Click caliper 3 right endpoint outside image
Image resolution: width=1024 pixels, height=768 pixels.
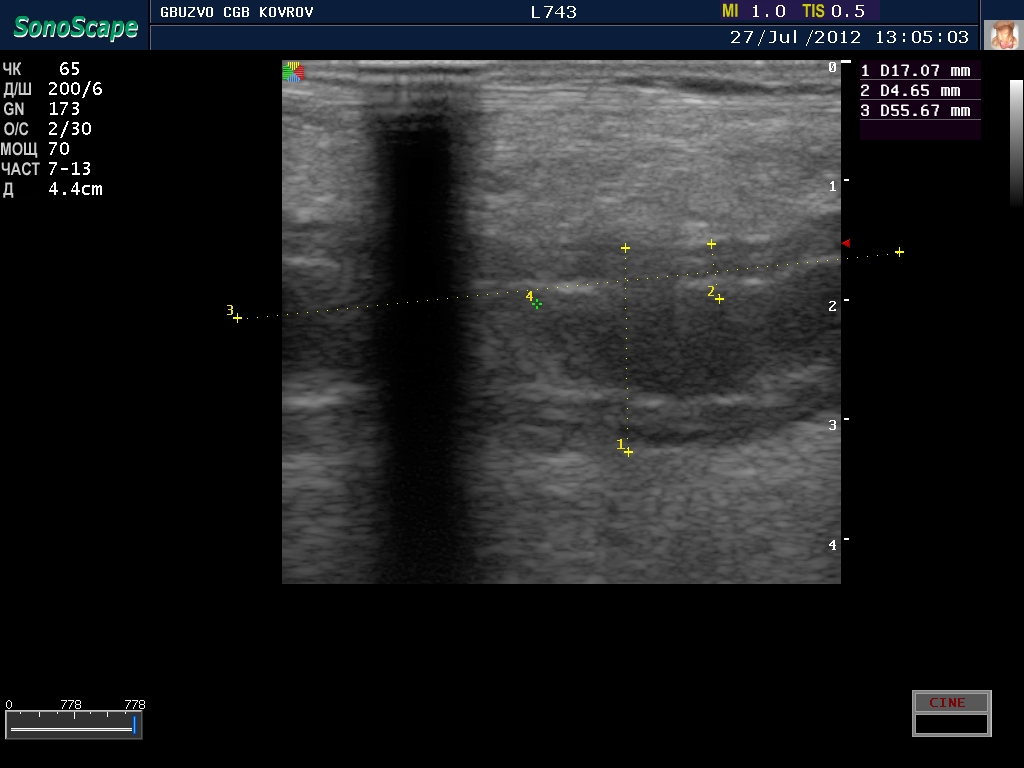point(899,252)
